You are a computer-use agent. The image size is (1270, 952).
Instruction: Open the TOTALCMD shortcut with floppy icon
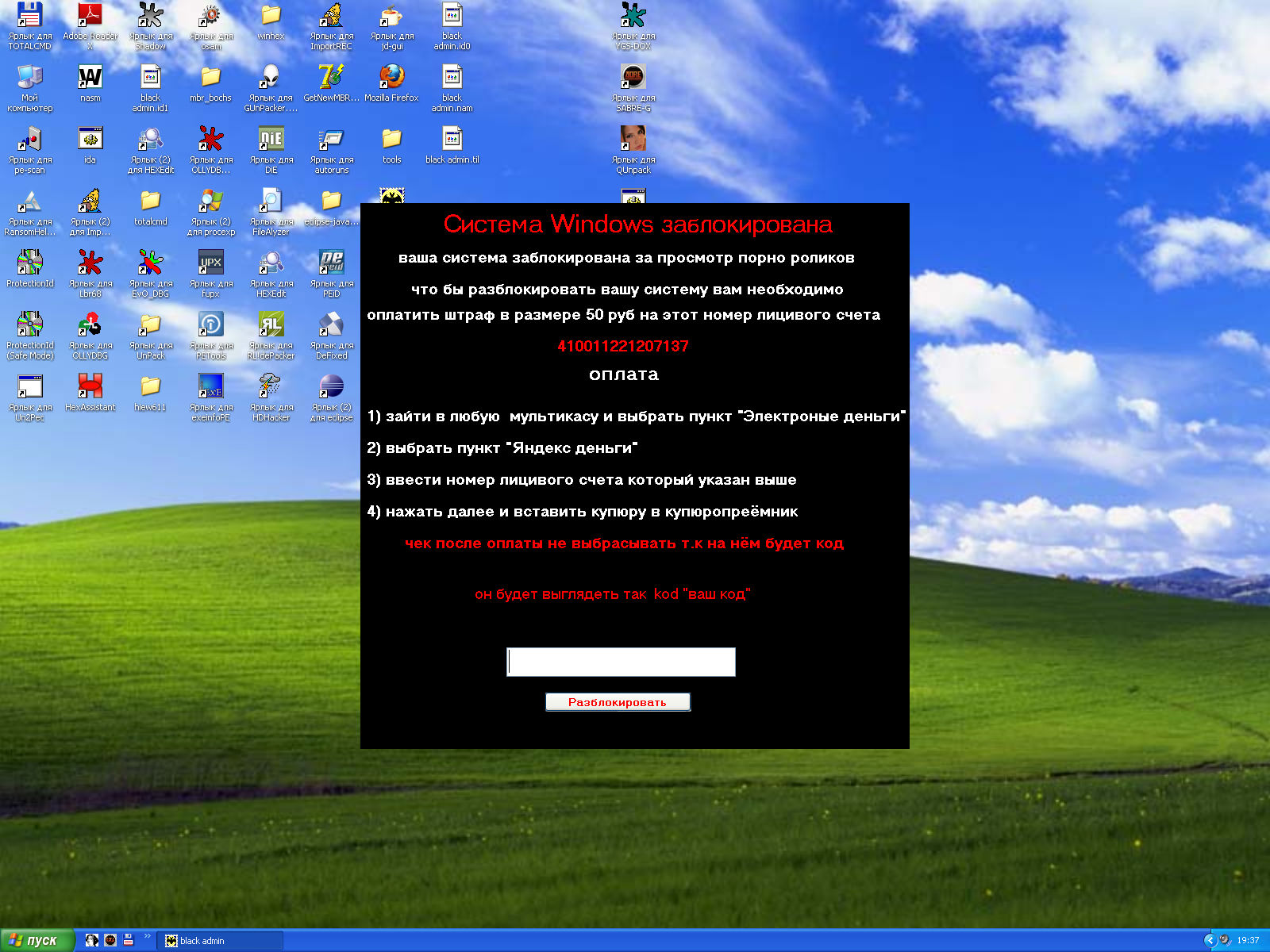(30, 14)
